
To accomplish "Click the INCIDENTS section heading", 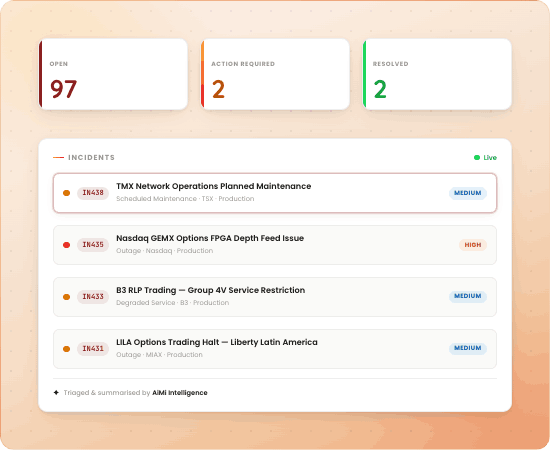I will pos(91,157).
